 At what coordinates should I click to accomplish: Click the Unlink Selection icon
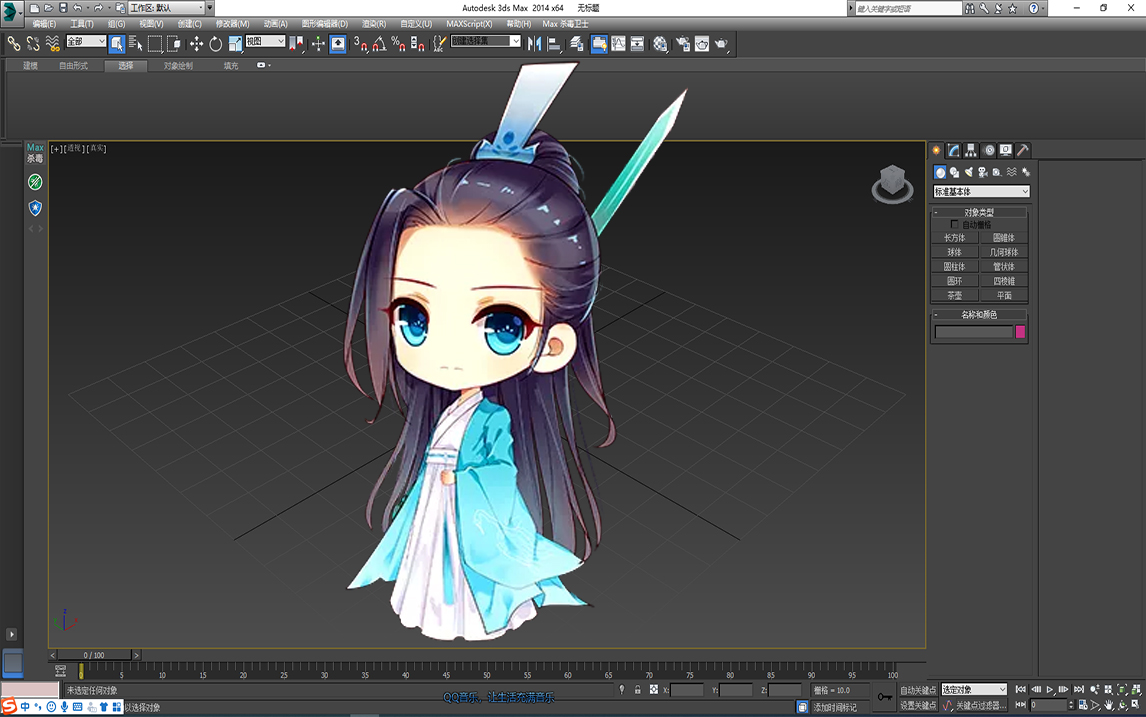click(x=33, y=44)
